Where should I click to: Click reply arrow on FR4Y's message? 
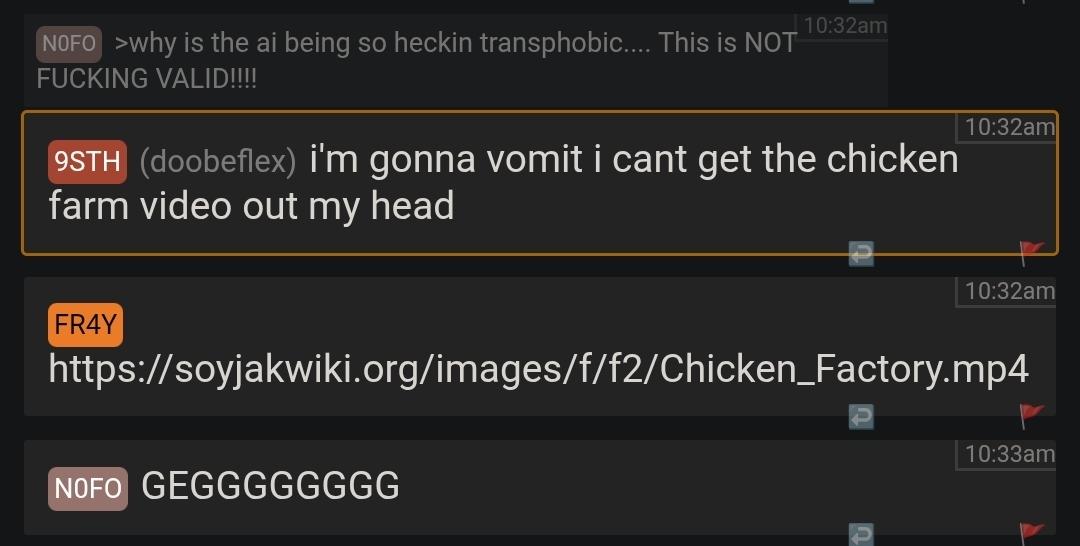pyautogui.click(x=861, y=417)
